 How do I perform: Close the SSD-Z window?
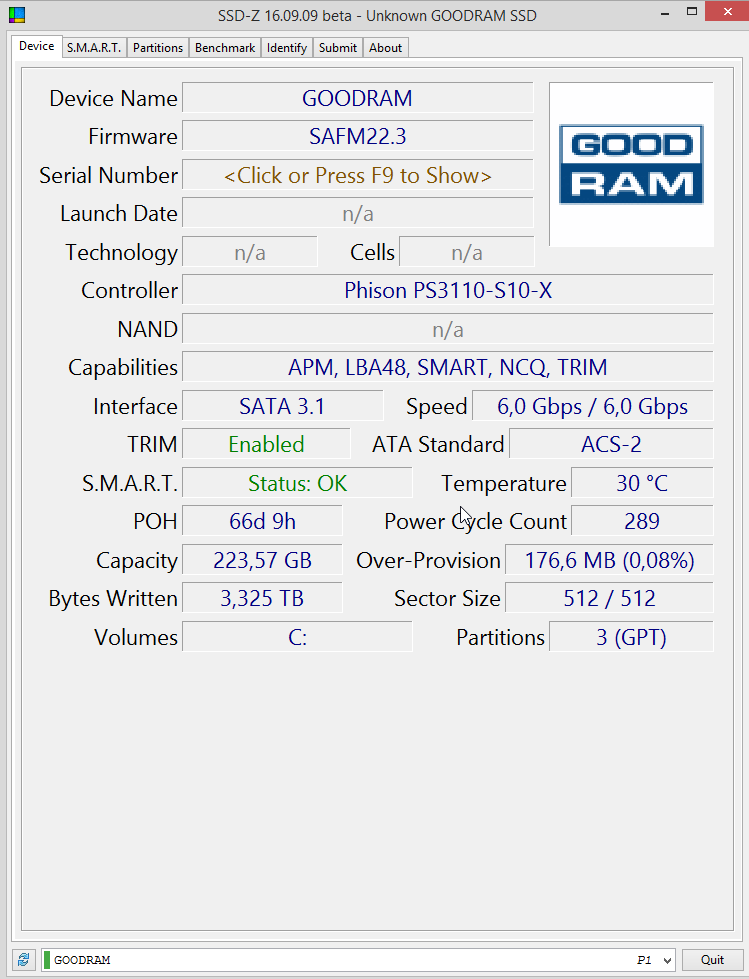click(x=727, y=12)
